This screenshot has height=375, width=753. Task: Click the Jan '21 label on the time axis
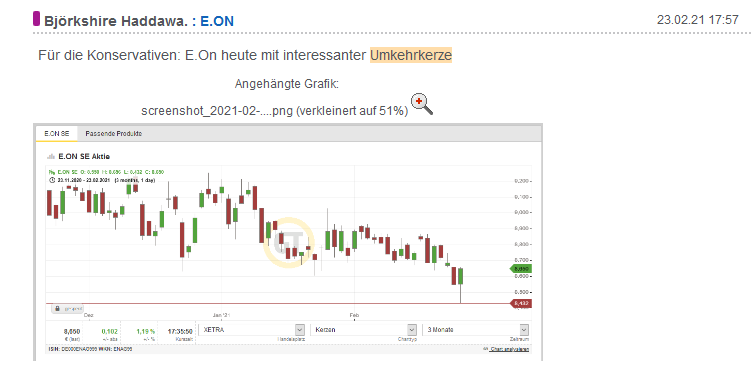[x=222, y=315]
